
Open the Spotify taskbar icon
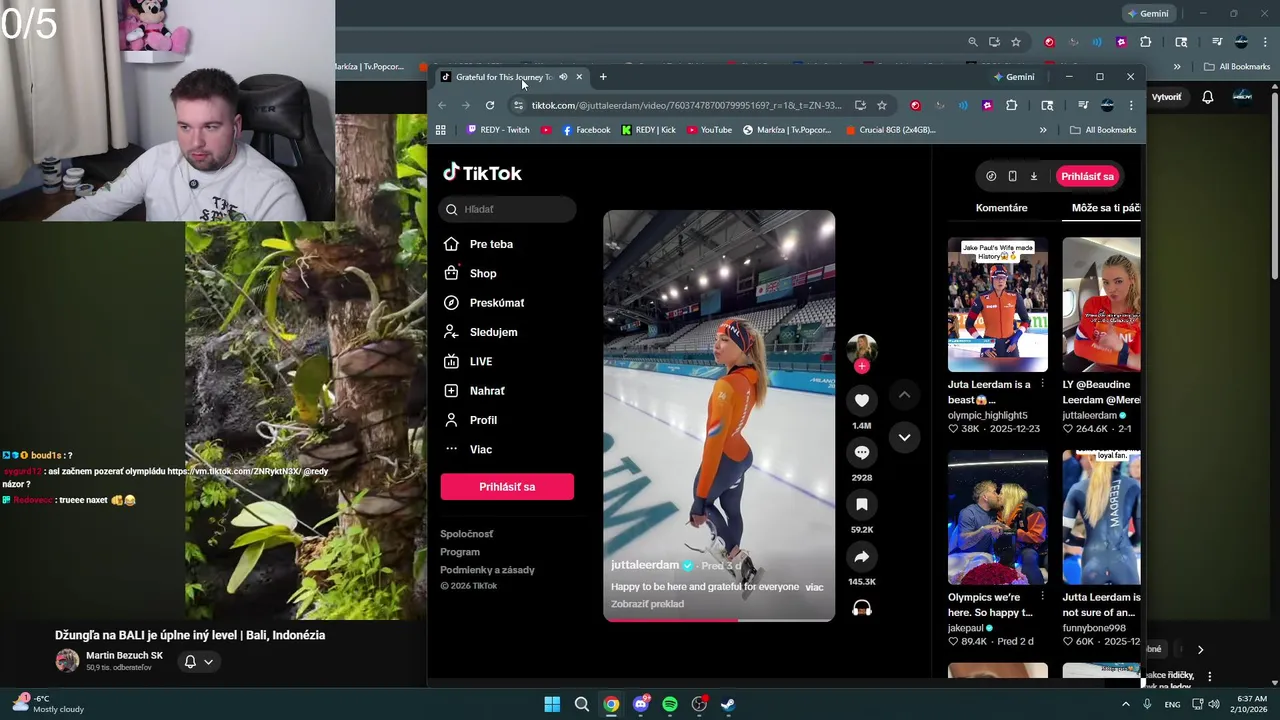670,704
